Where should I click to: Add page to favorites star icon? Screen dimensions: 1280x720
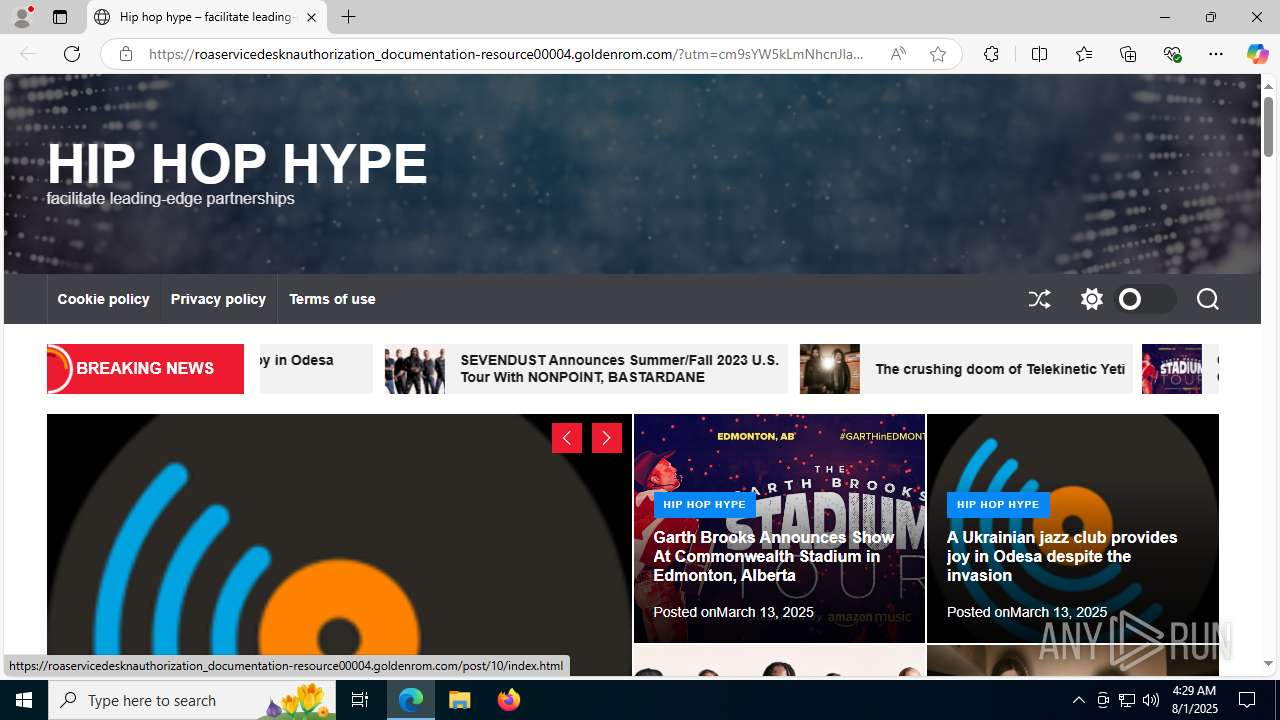[938, 54]
